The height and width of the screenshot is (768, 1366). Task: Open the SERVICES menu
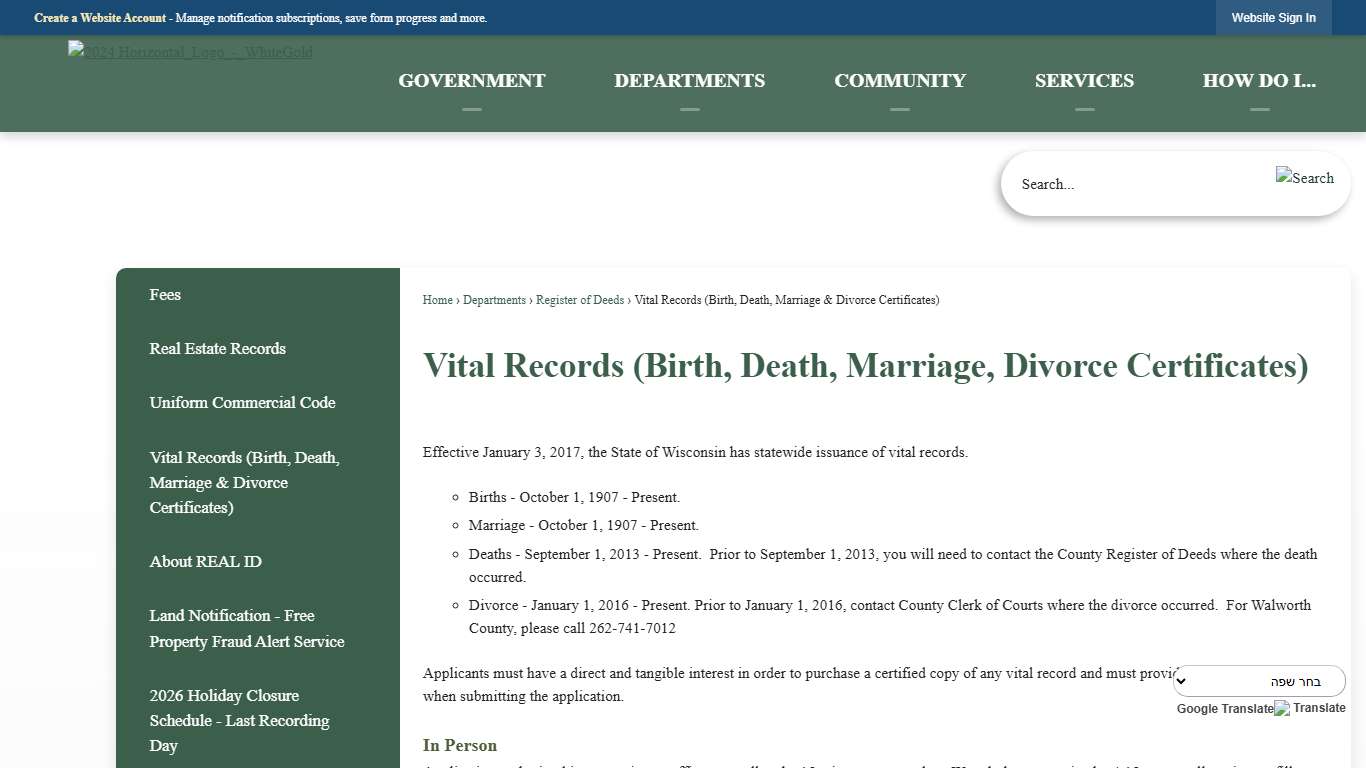(1084, 80)
